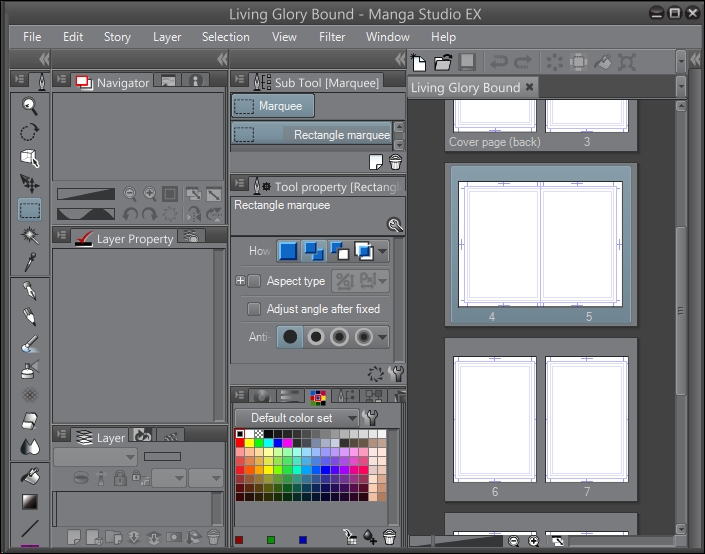
Task: Collapse the toolbox panel with double chevron
Action: [44, 59]
